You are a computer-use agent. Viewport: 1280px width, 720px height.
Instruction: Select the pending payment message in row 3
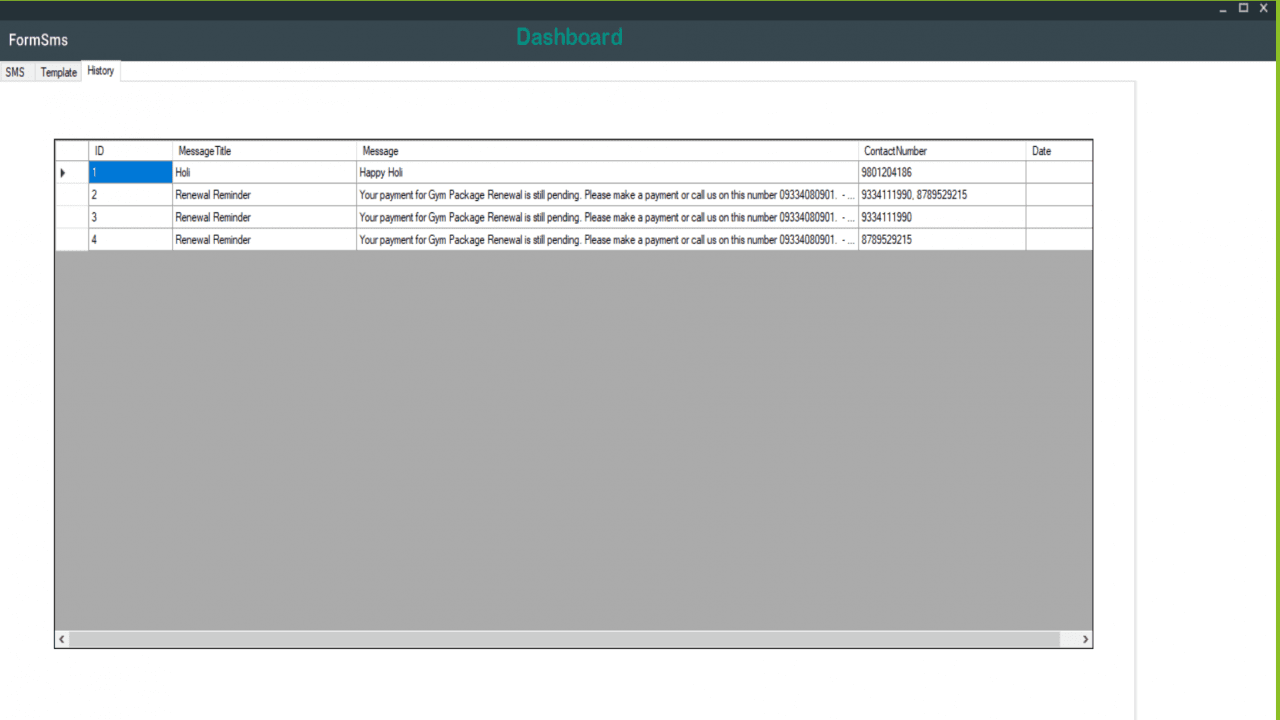tap(607, 217)
